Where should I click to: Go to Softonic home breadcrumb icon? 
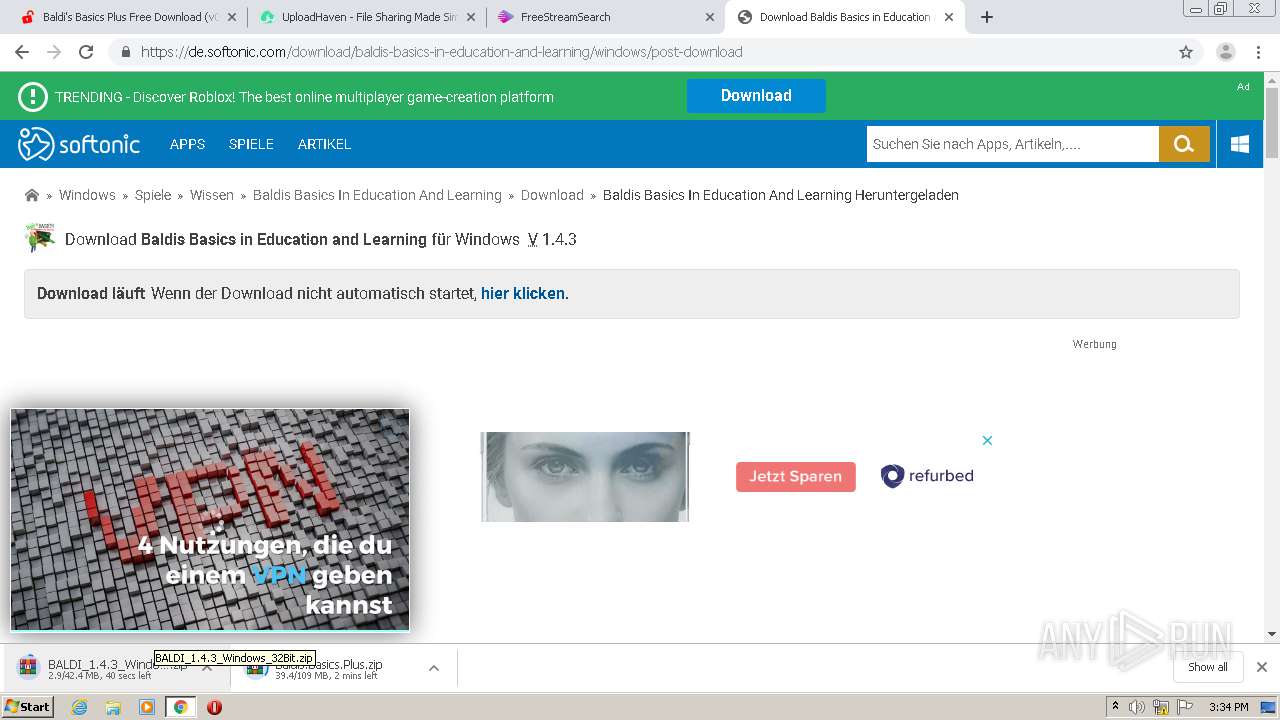pos(32,195)
